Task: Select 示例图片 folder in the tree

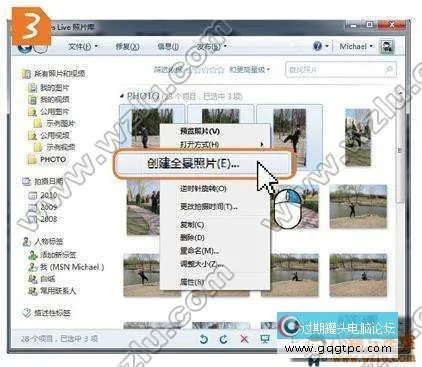Action: pos(60,123)
